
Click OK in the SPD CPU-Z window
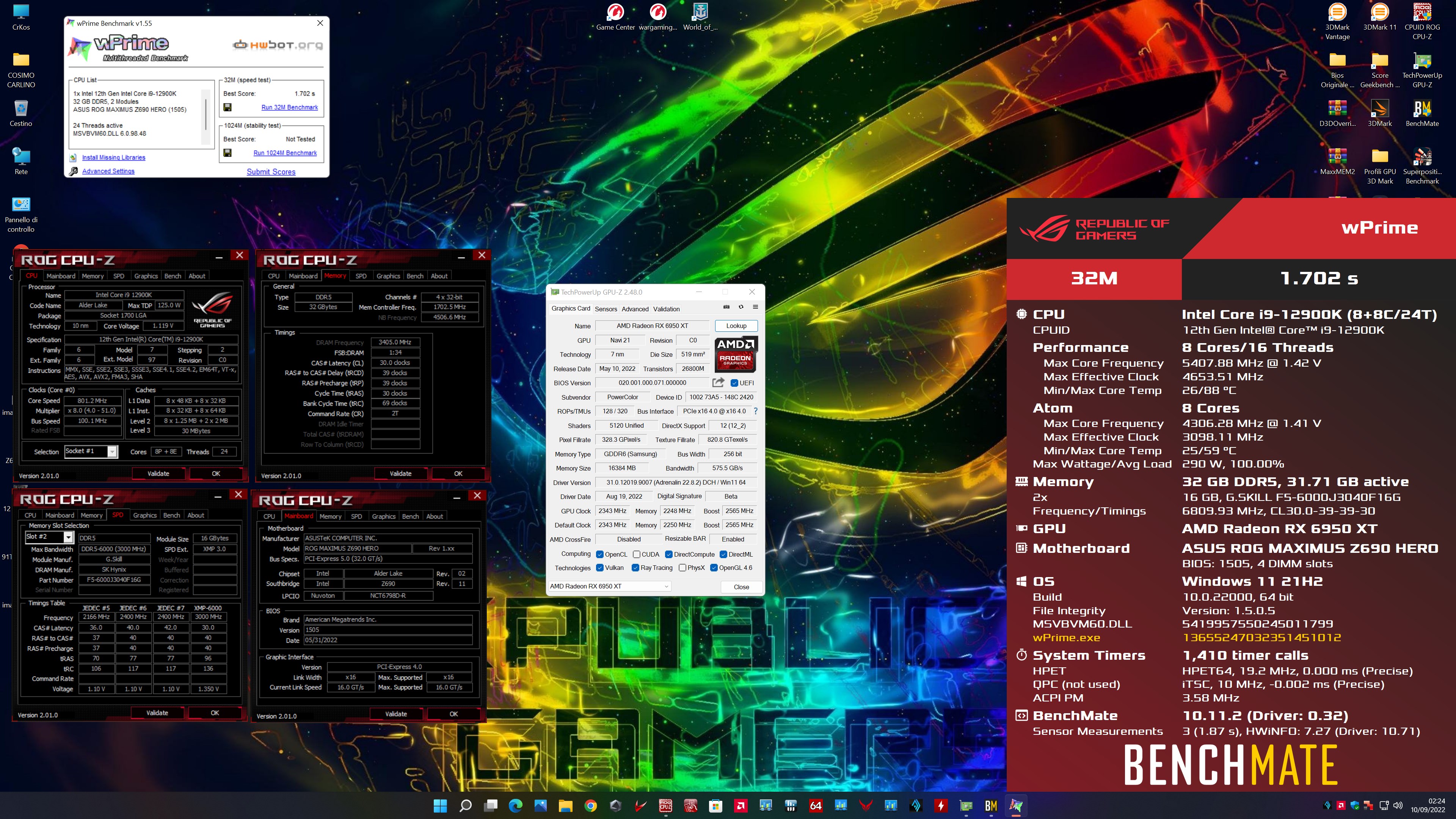click(x=215, y=713)
